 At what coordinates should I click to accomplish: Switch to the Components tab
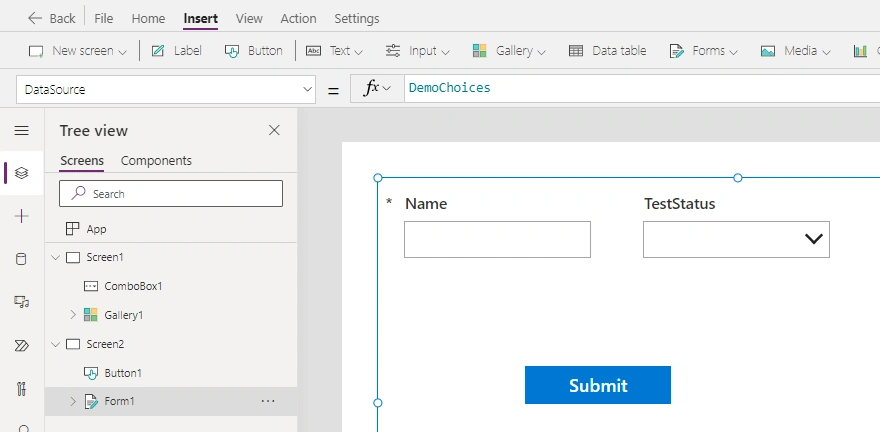(156, 160)
